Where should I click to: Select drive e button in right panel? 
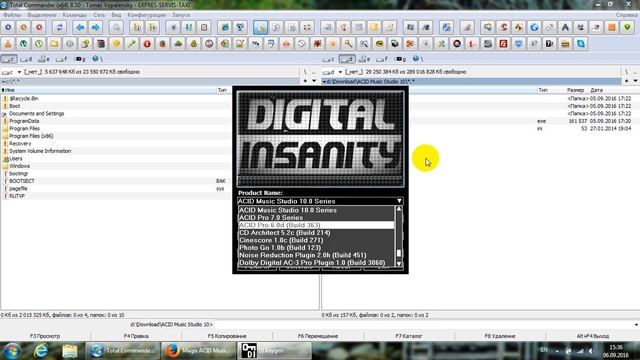tap(364, 59)
